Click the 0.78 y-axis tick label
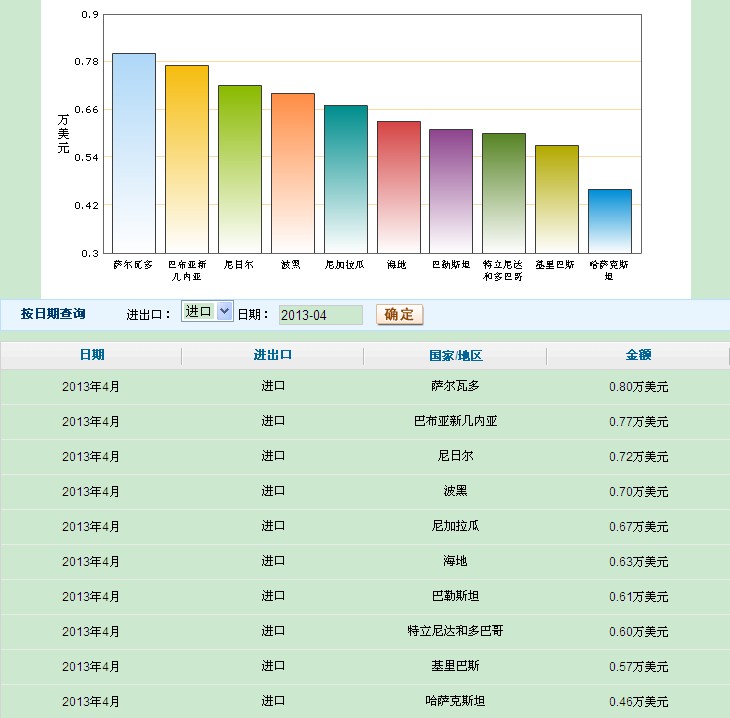The width and height of the screenshot is (730, 718). pyautogui.click(x=87, y=61)
